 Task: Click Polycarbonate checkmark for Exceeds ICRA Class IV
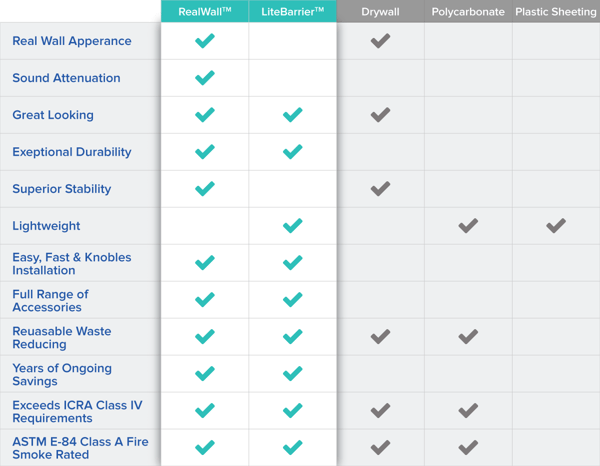468,410
